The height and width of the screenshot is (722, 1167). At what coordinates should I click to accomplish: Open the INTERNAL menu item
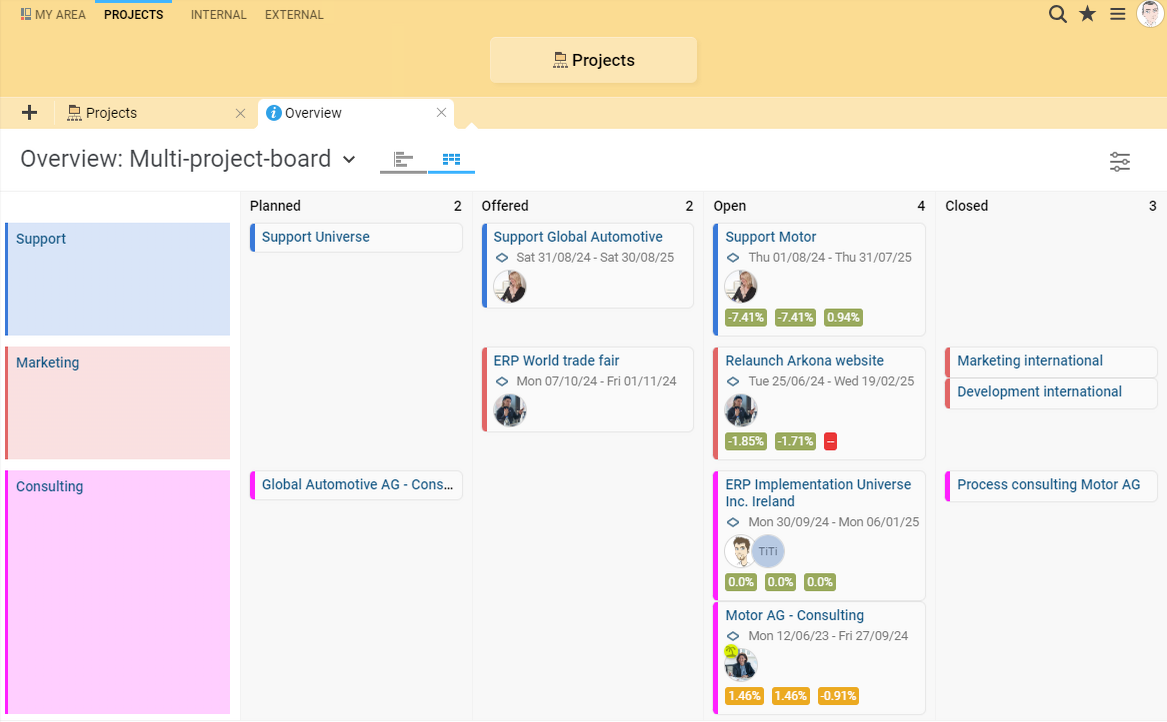pos(218,14)
